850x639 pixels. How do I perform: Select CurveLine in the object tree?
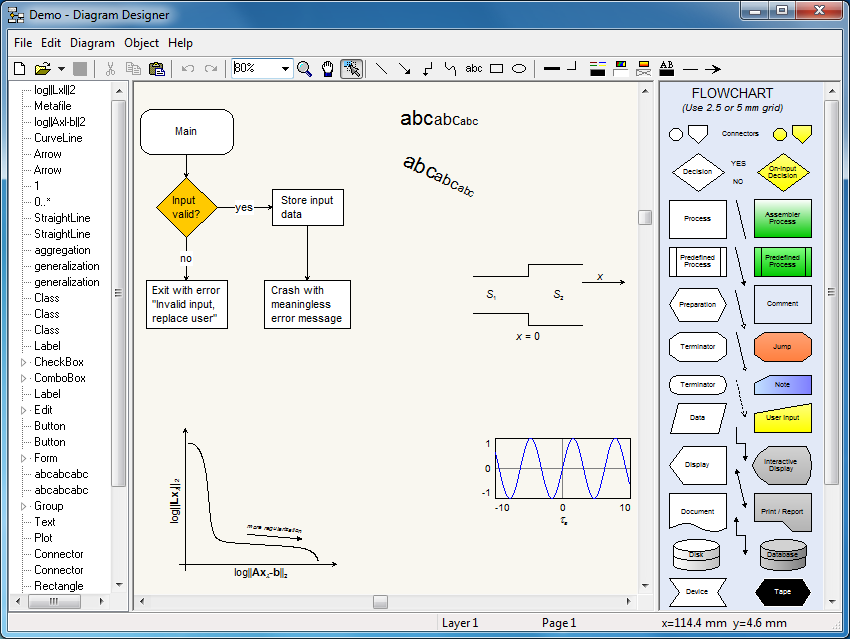(x=58, y=138)
